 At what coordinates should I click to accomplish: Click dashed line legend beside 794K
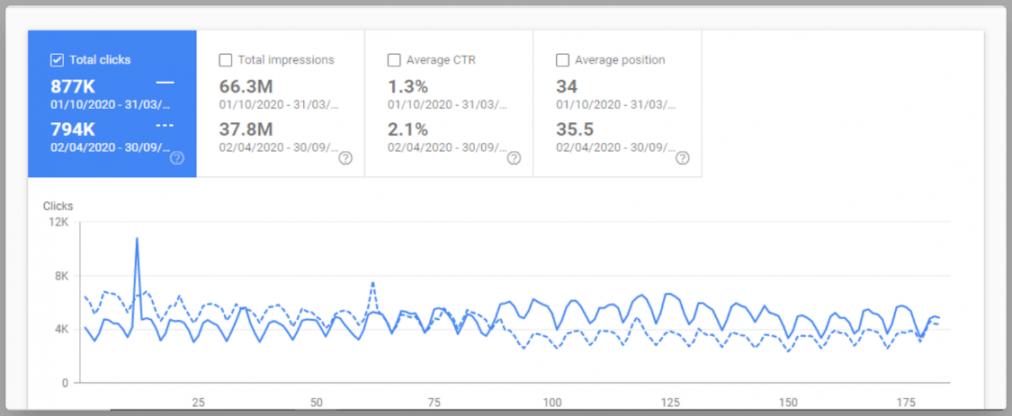pos(165,126)
